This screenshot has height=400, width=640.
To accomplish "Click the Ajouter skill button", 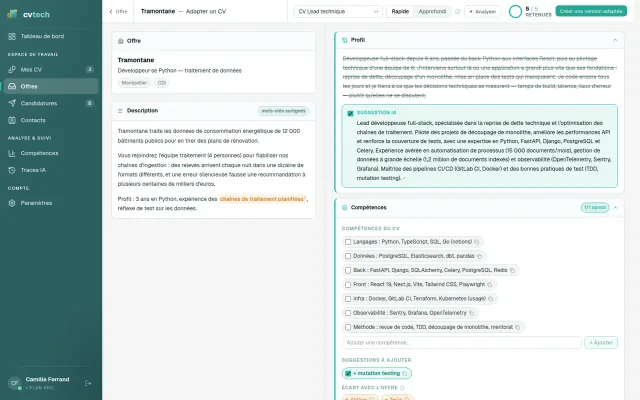I will pos(601,342).
